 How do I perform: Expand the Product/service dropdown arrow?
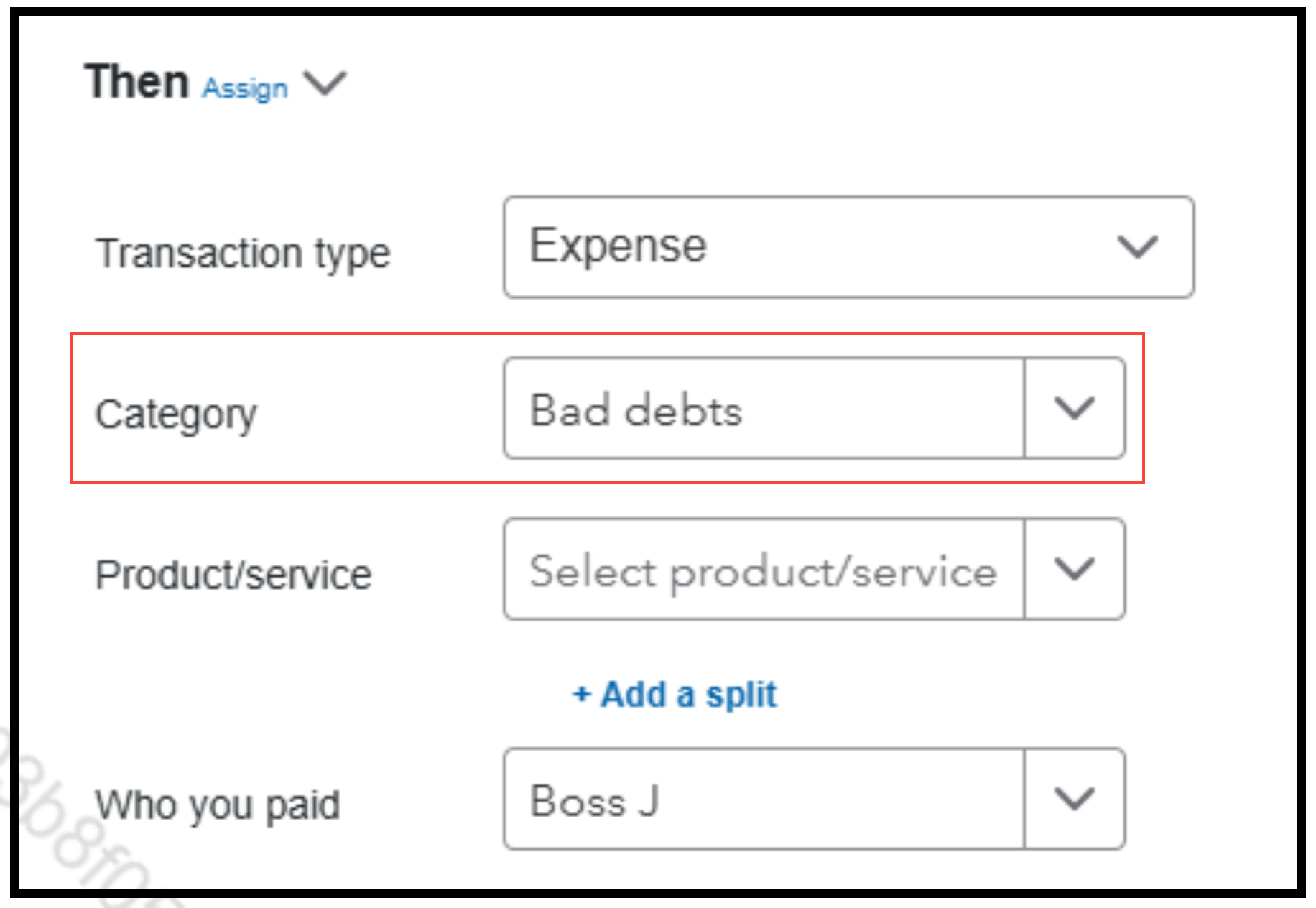pos(1074,569)
